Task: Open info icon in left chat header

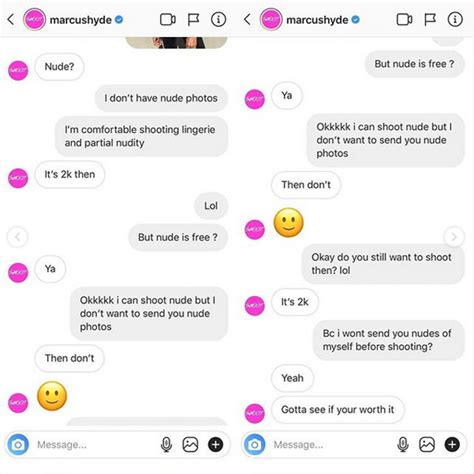Action: (218, 20)
